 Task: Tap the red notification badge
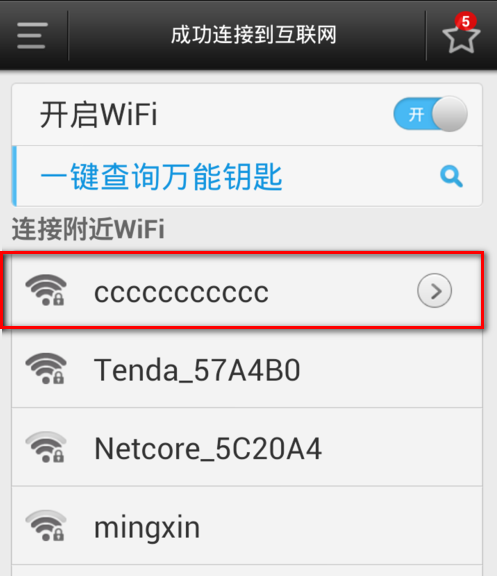coord(466,22)
